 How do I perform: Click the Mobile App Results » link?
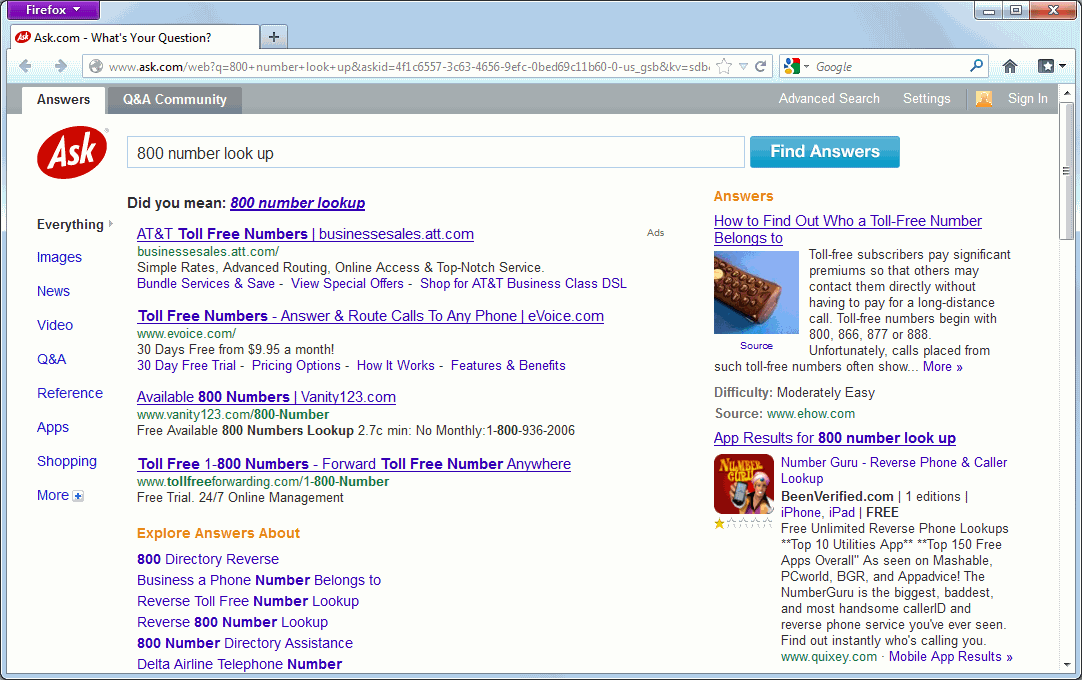coord(950,657)
